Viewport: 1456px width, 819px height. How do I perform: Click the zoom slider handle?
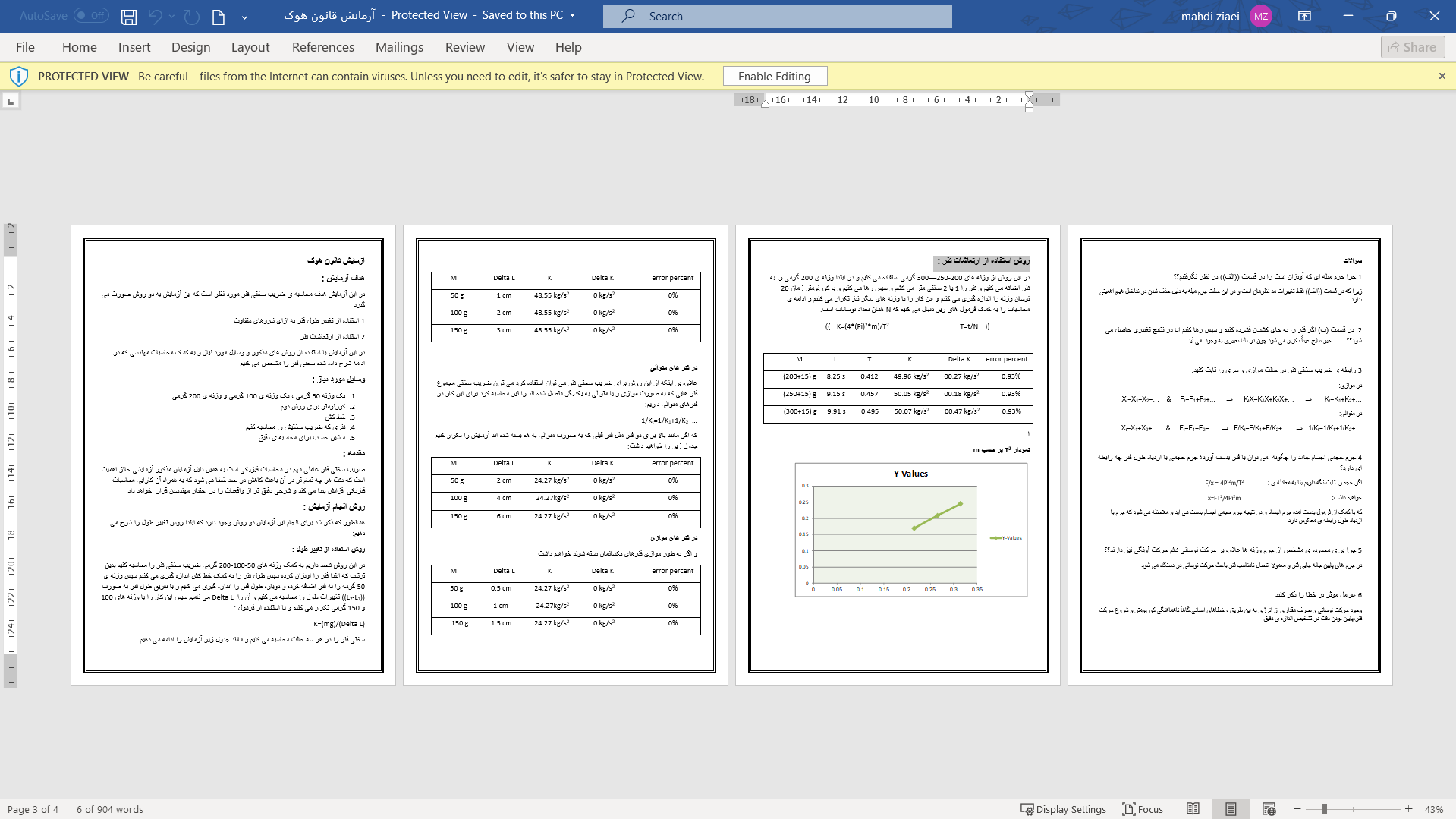pos(1324,809)
